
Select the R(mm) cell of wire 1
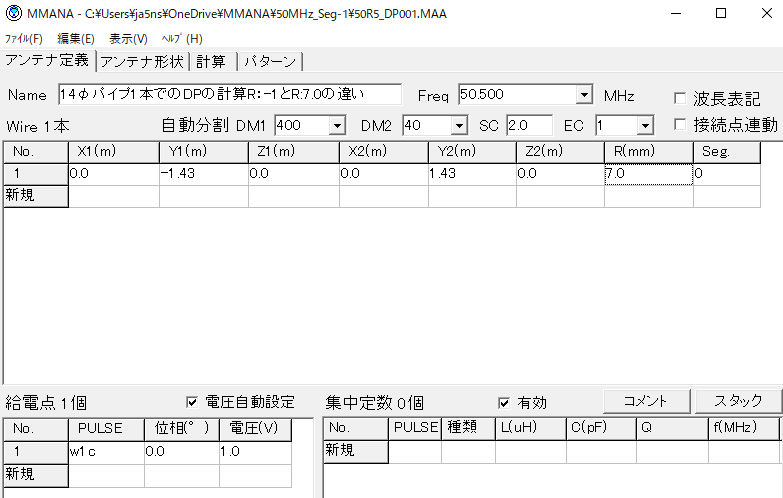pos(648,174)
